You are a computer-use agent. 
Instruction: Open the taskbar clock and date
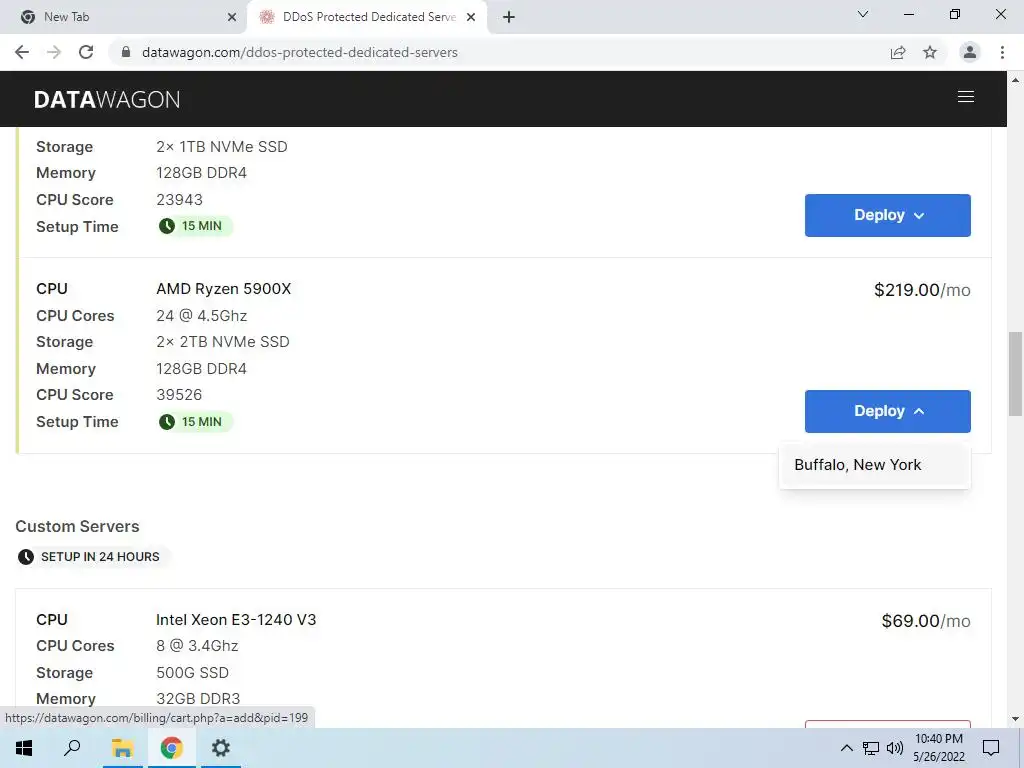point(938,748)
